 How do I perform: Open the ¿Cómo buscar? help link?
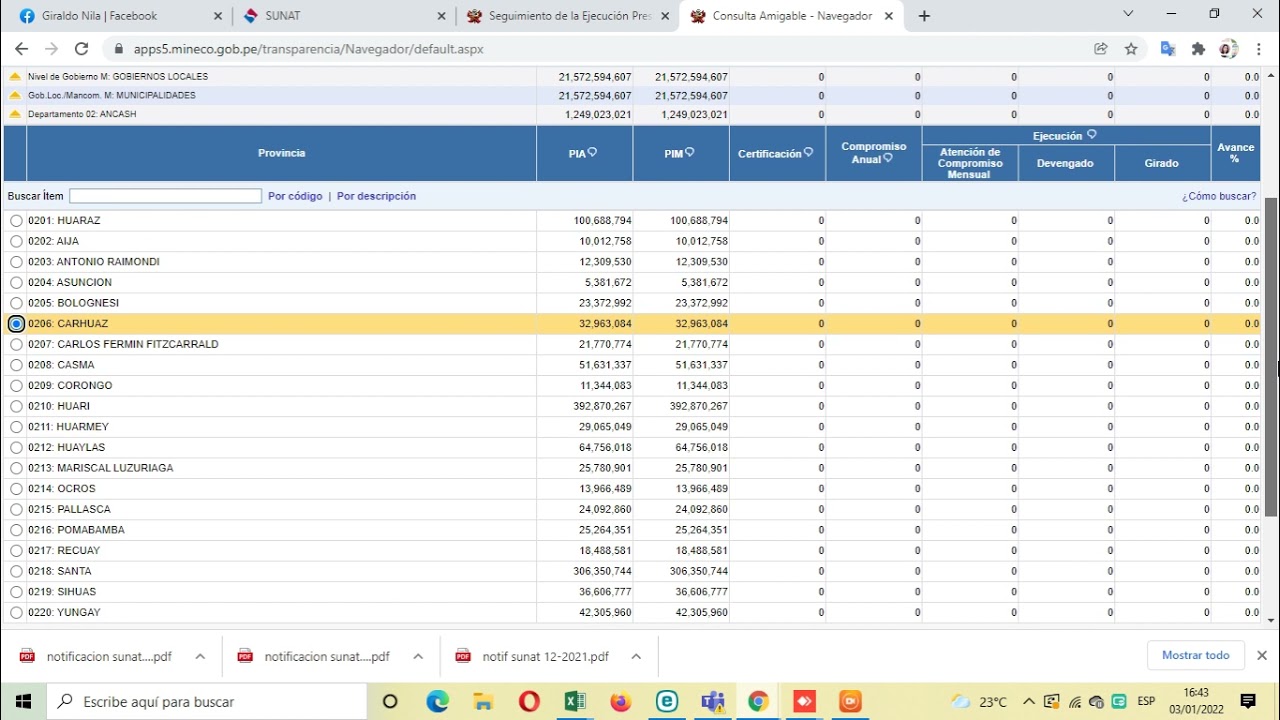(x=1219, y=196)
